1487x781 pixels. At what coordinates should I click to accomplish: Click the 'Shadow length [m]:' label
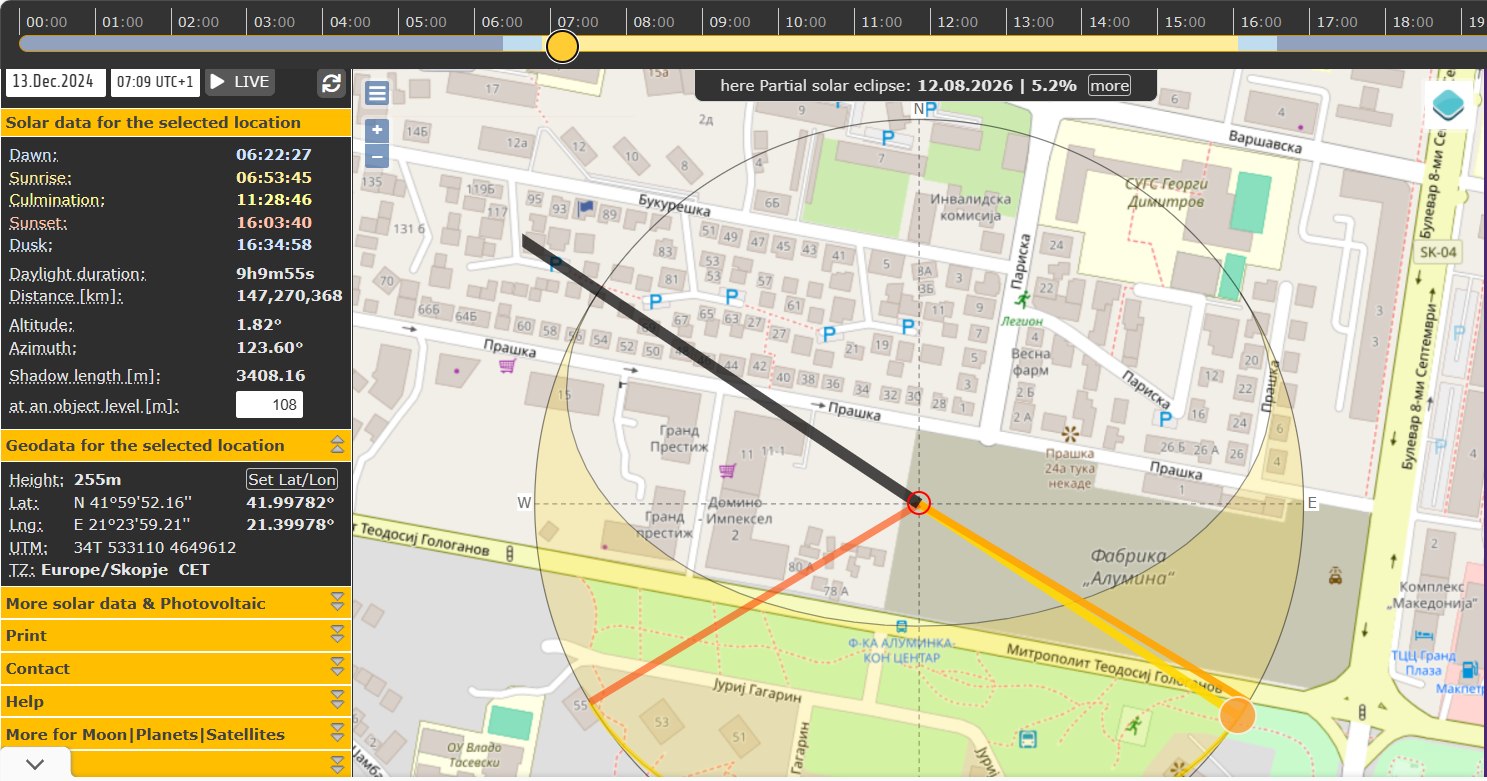85,376
